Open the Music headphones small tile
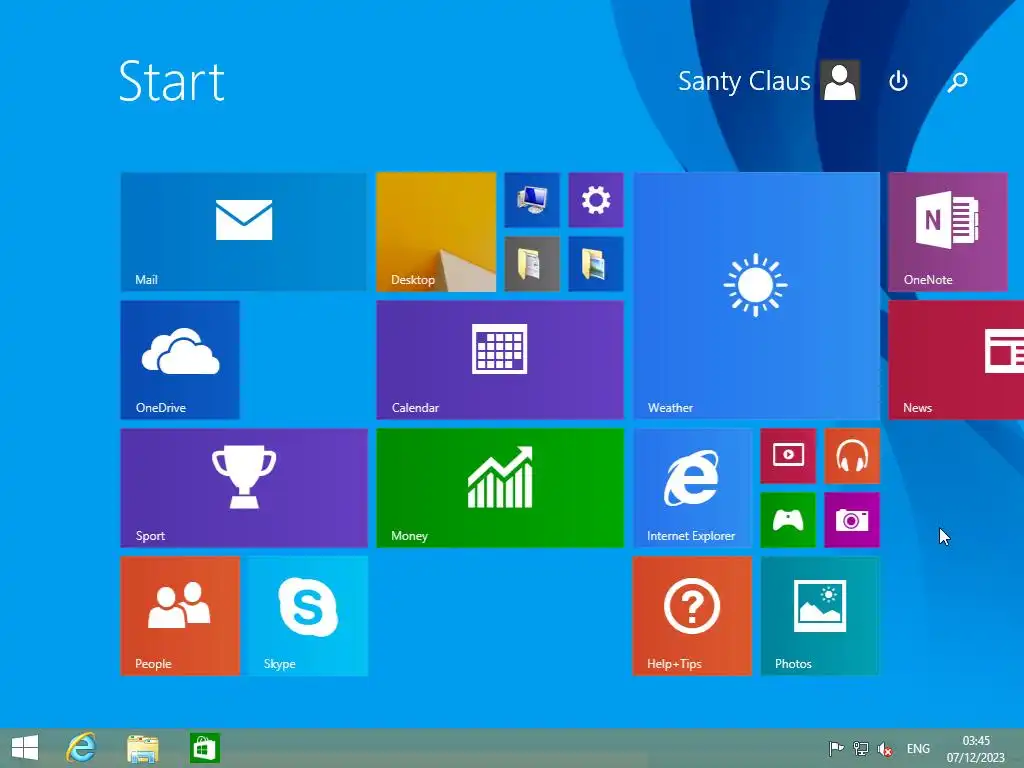The width and height of the screenshot is (1024, 768). 852,456
